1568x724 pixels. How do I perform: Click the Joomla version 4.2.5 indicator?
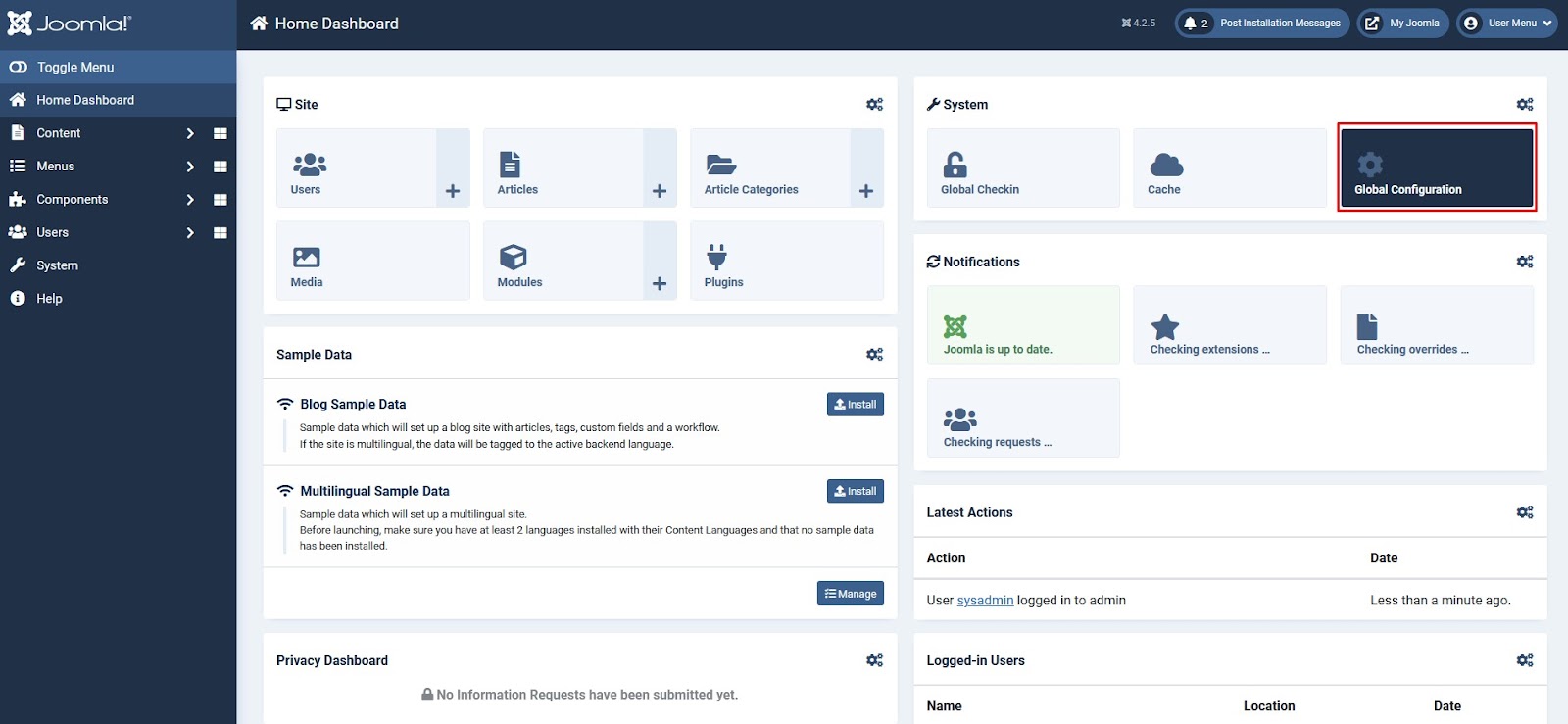[x=1139, y=24]
